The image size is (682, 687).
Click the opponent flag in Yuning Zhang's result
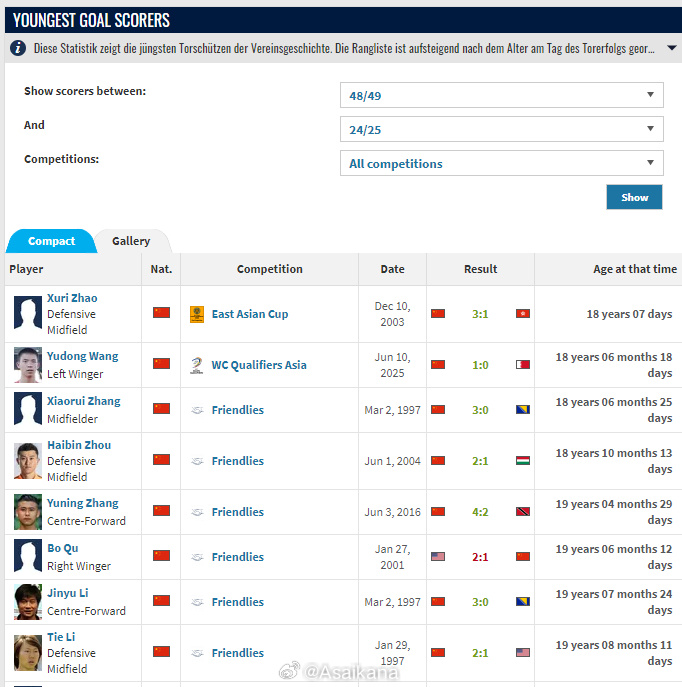(x=523, y=512)
